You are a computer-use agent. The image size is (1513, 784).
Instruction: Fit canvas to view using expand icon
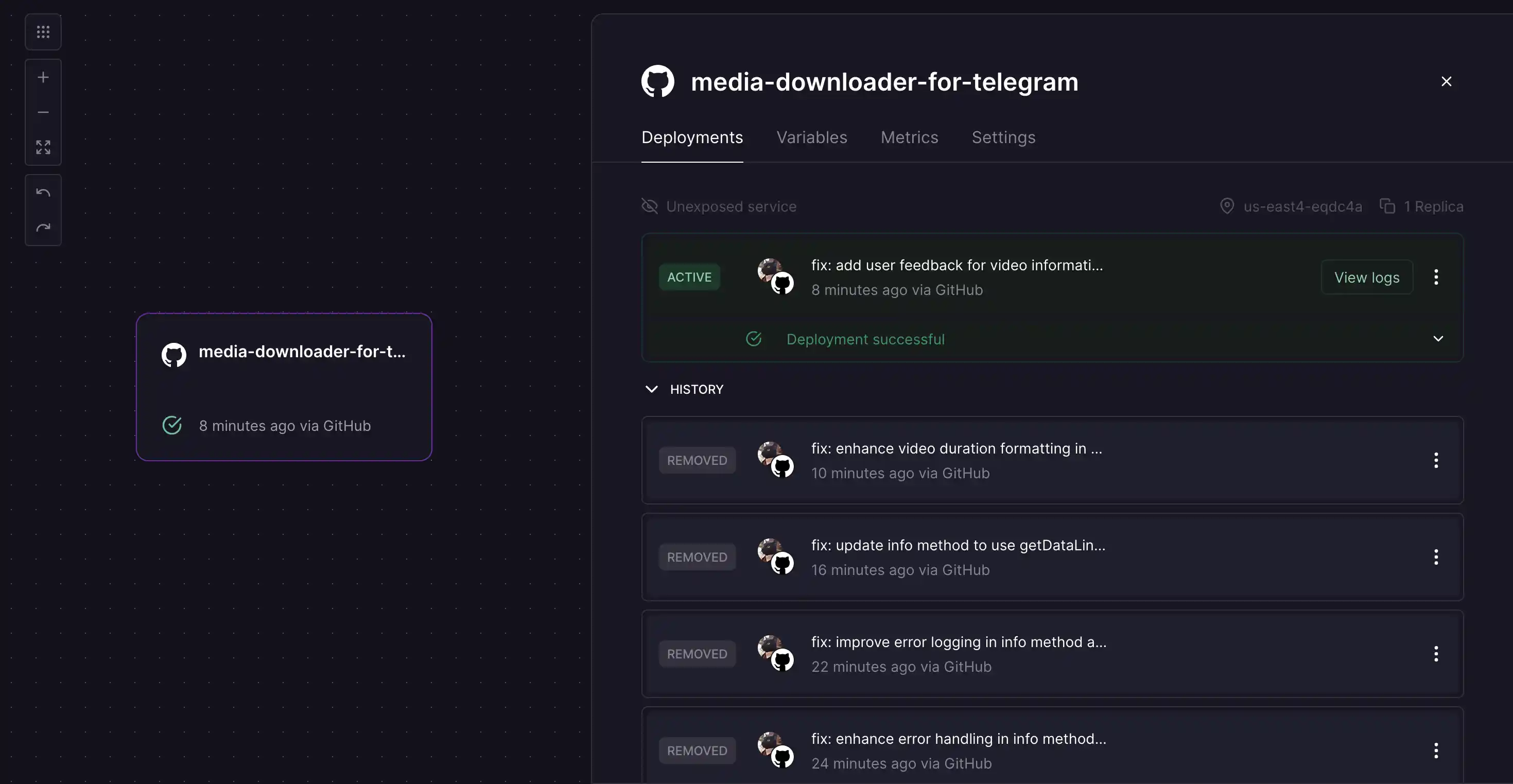43,147
